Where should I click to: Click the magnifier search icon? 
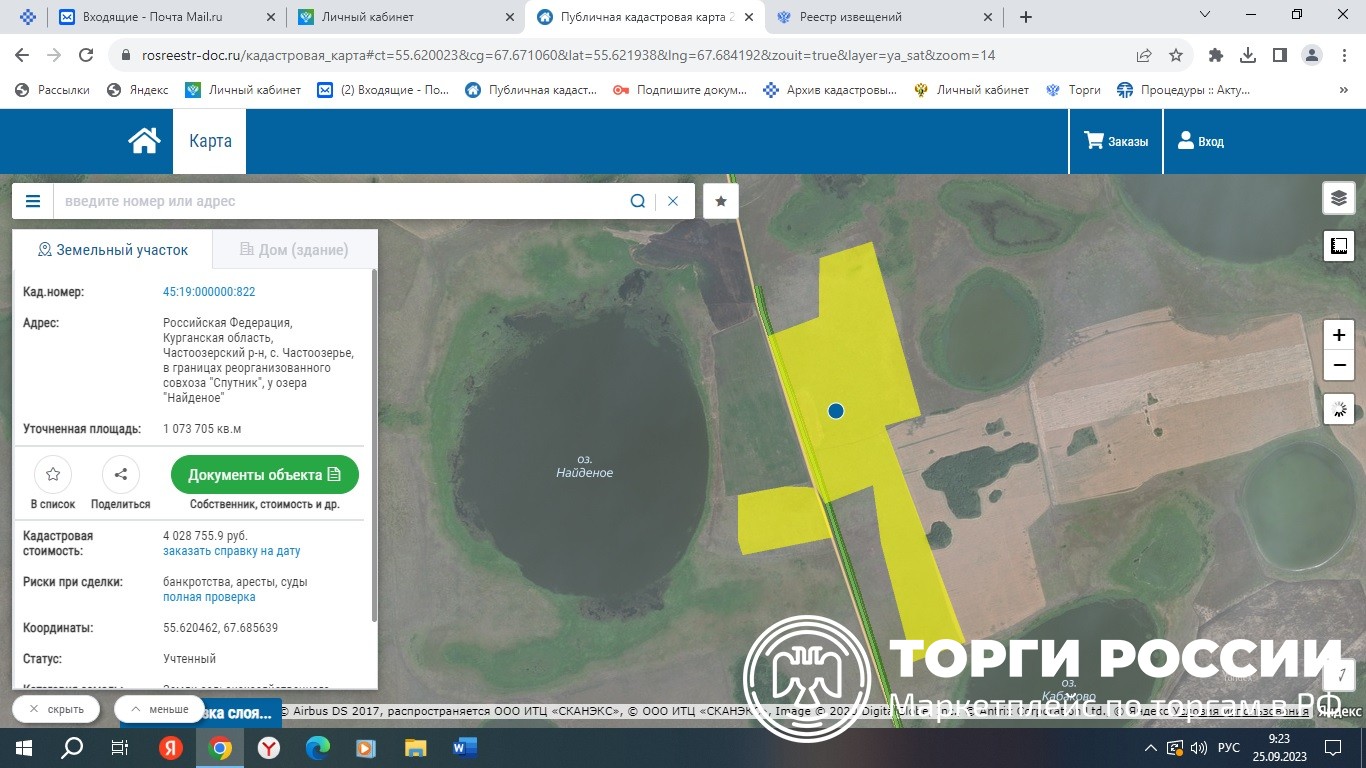[637, 201]
